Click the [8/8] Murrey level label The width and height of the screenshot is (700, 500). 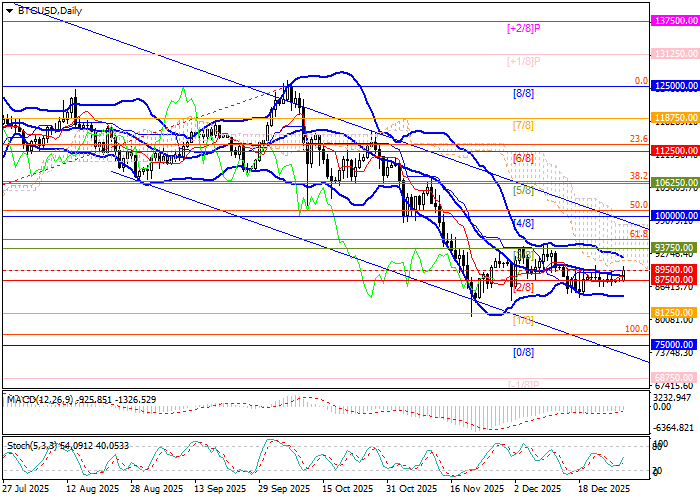pos(523,93)
